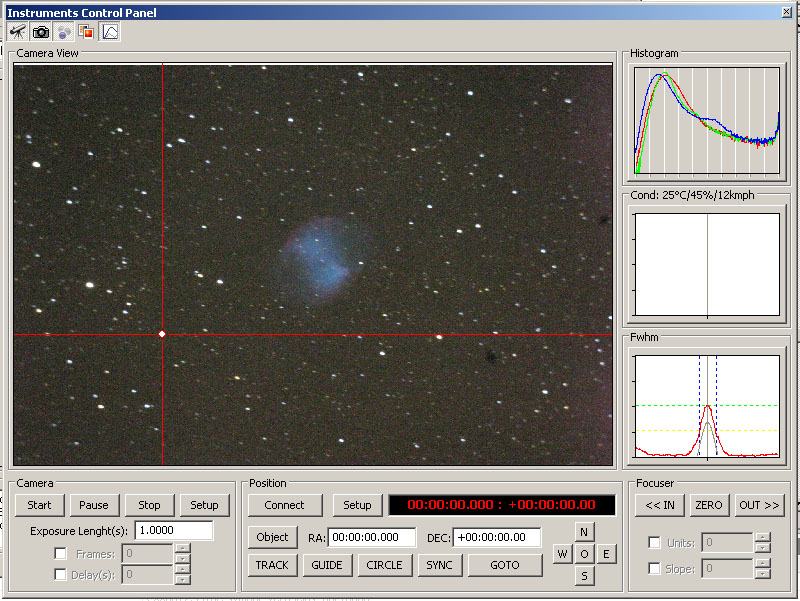
Task: Enable the focuser Units checkbox
Action: click(x=654, y=542)
